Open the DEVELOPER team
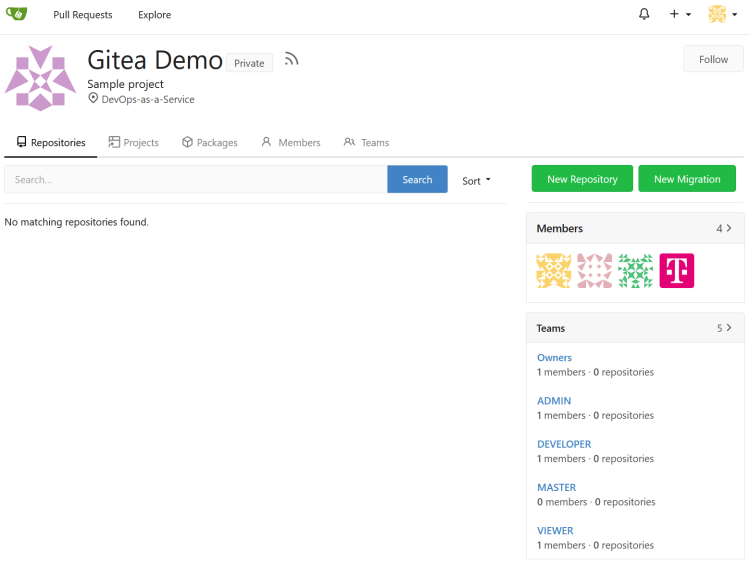 pos(564,444)
